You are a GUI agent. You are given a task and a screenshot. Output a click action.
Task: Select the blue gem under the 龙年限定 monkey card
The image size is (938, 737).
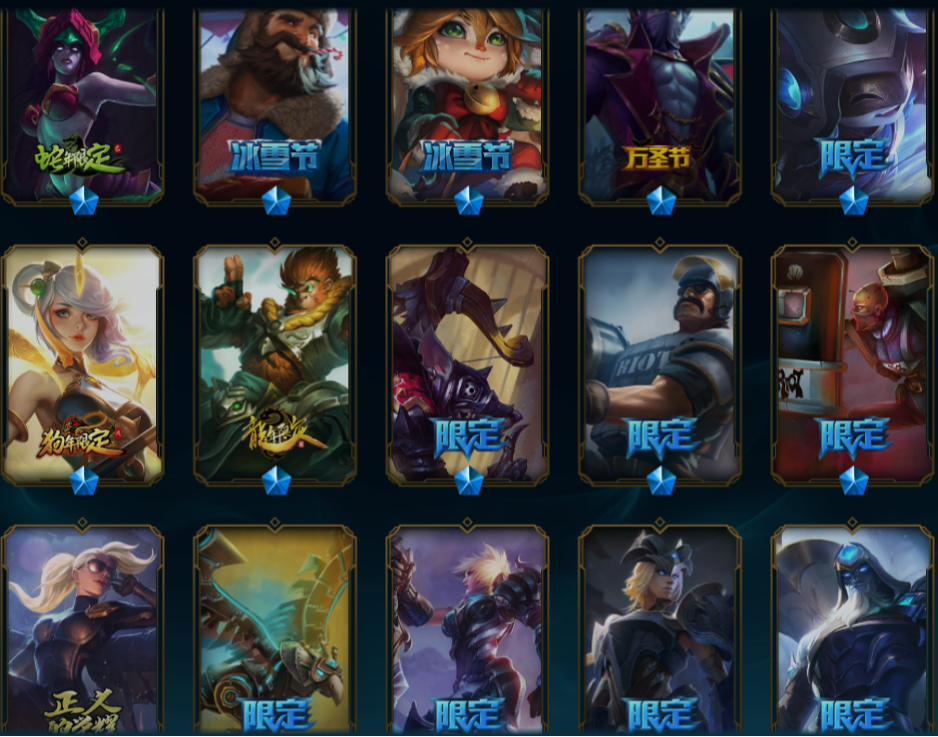(x=276, y=481)
